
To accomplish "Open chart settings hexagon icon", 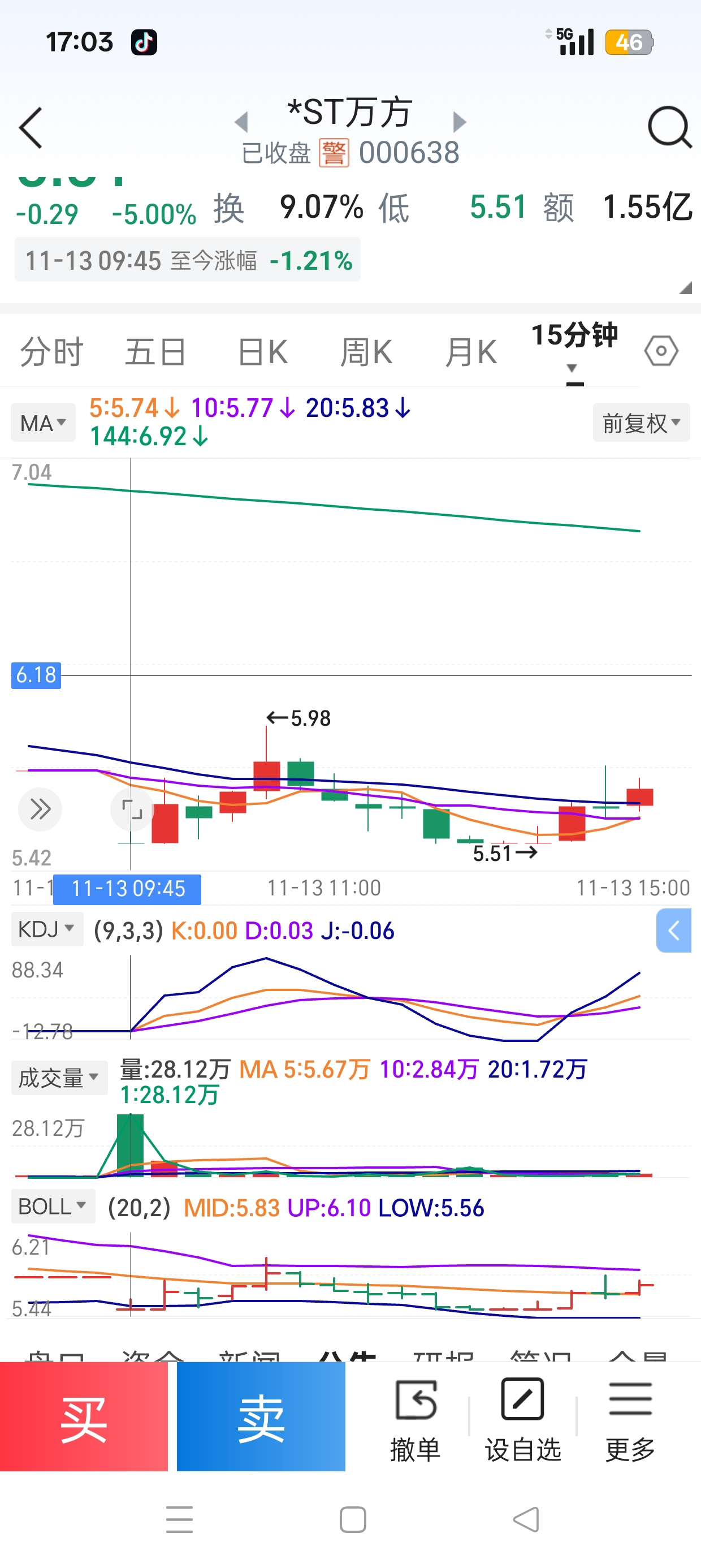I will [661, 351].
